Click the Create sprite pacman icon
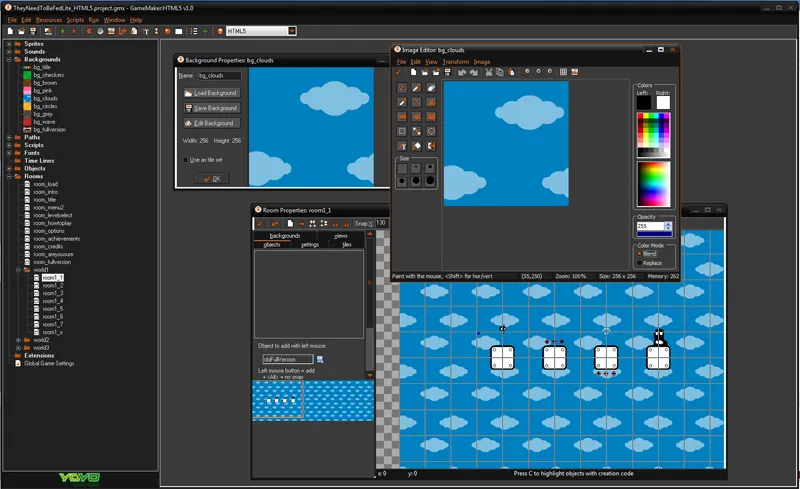The image size is (800, 489). pos(89,31)
